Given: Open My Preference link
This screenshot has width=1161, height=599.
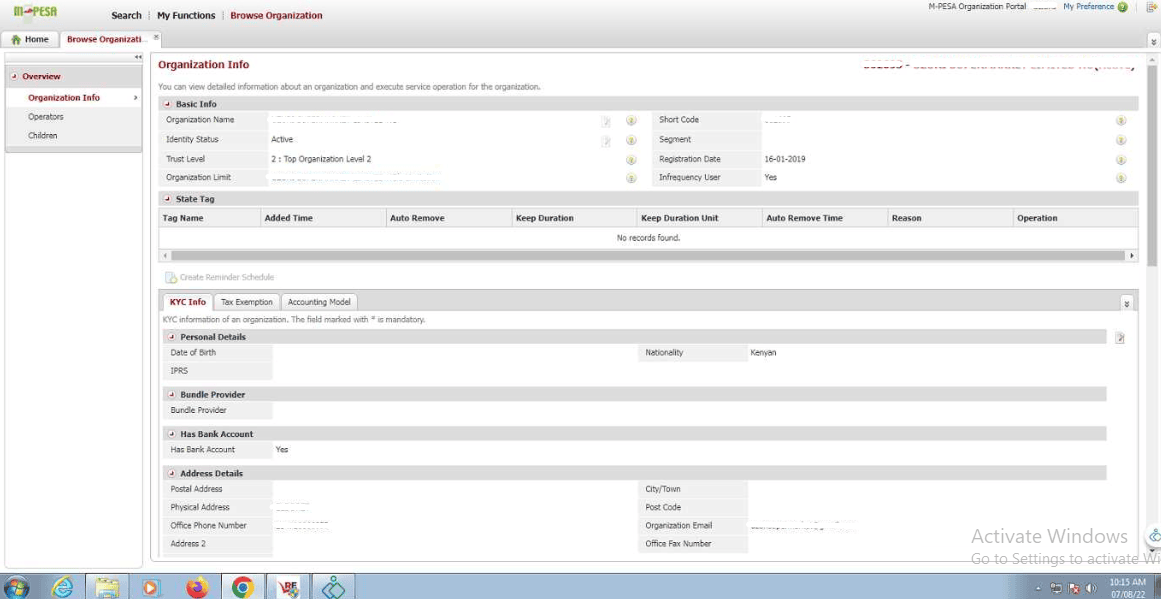Looking at the screenshot, I should coord(1088,7).
